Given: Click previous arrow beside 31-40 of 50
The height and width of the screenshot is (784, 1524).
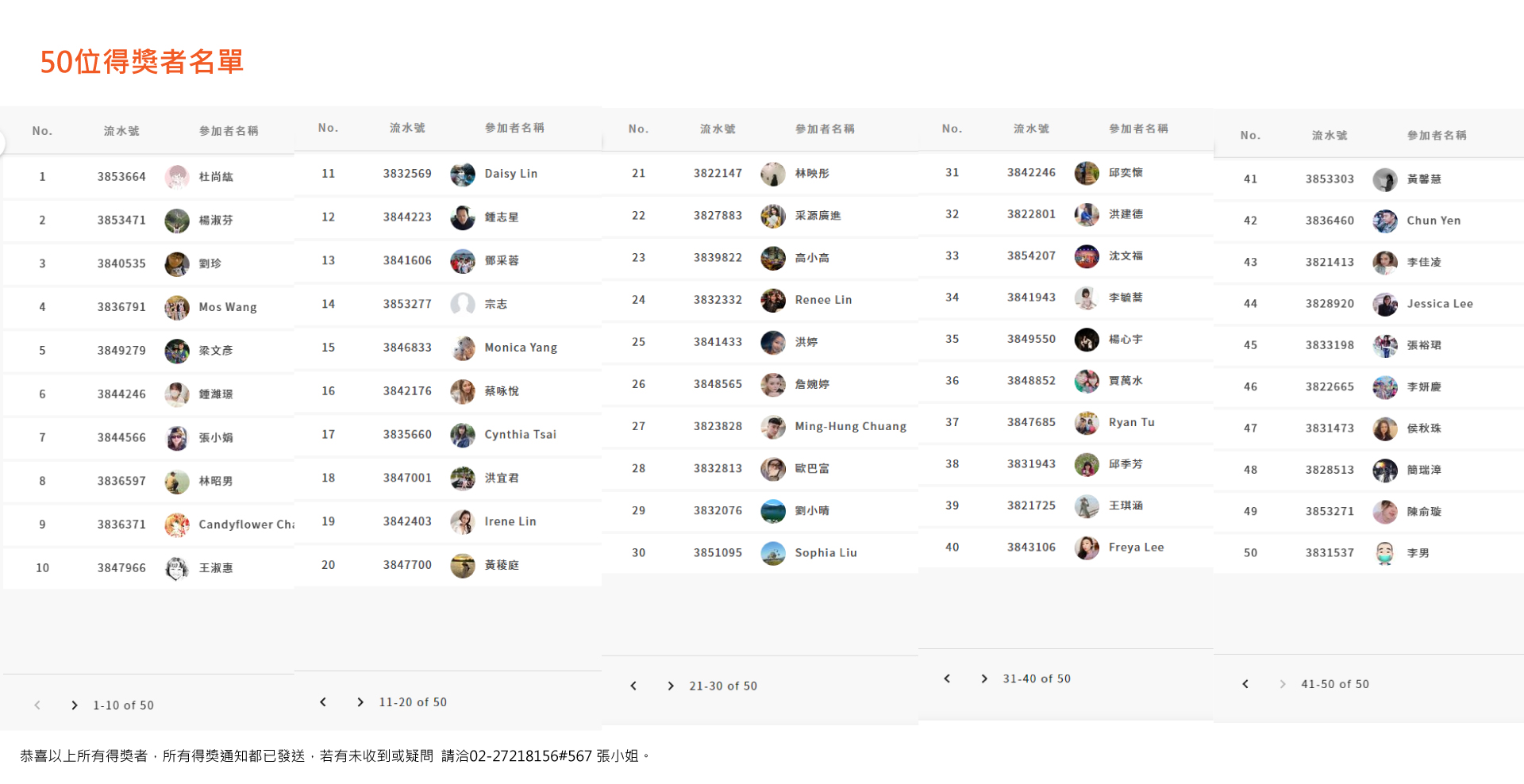Looking at the screenshot, I should point(947,678).
